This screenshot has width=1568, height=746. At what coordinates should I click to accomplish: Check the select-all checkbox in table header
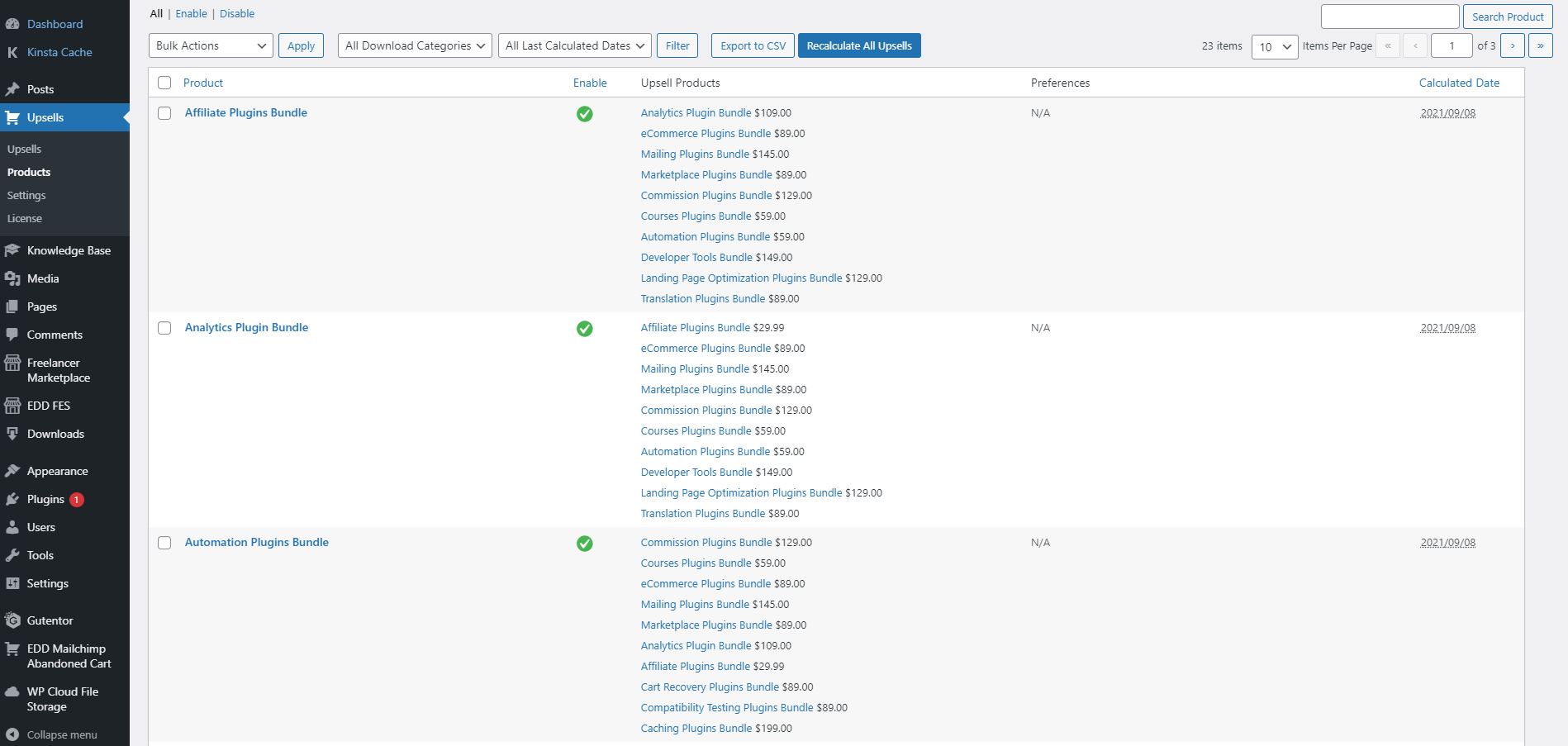[x=164, y=83]
